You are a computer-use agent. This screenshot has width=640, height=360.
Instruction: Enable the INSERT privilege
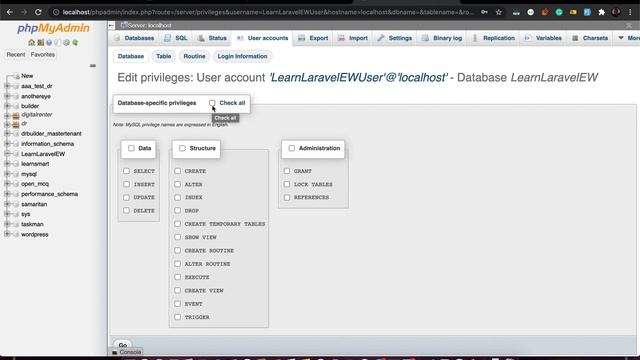pyautogui.click(x=127, y=184)
